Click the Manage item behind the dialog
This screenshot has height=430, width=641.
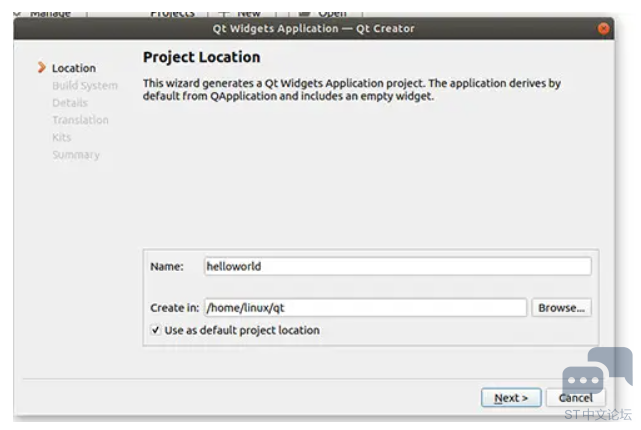click(48, 12)
